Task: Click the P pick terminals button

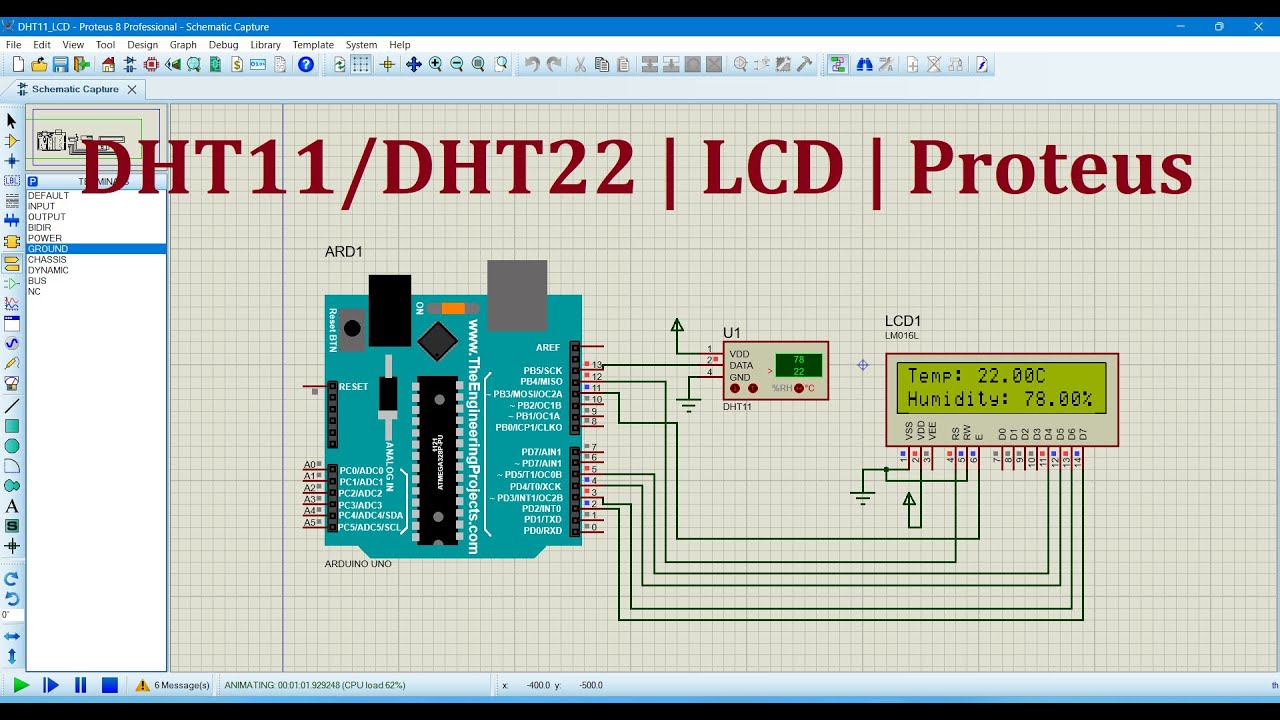Action: 33,182
